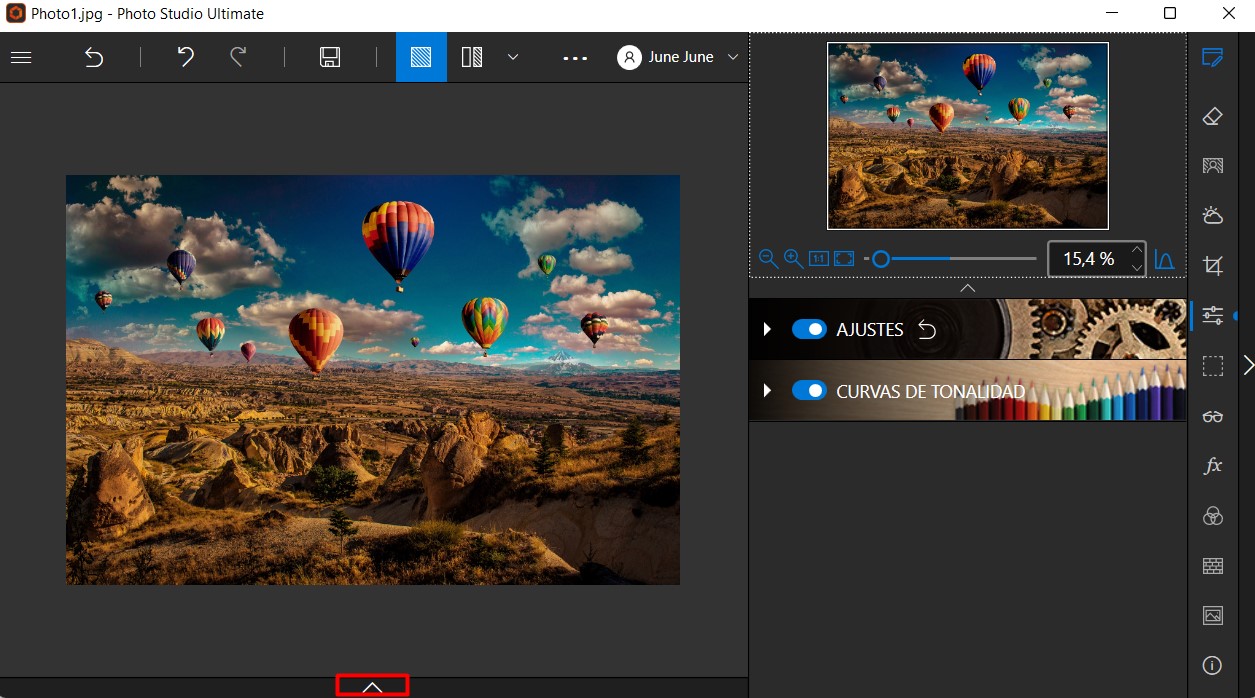This screenshot has height=698, width=1255.
Task: Open the compare view options dropdown
Action: (513, 57)
